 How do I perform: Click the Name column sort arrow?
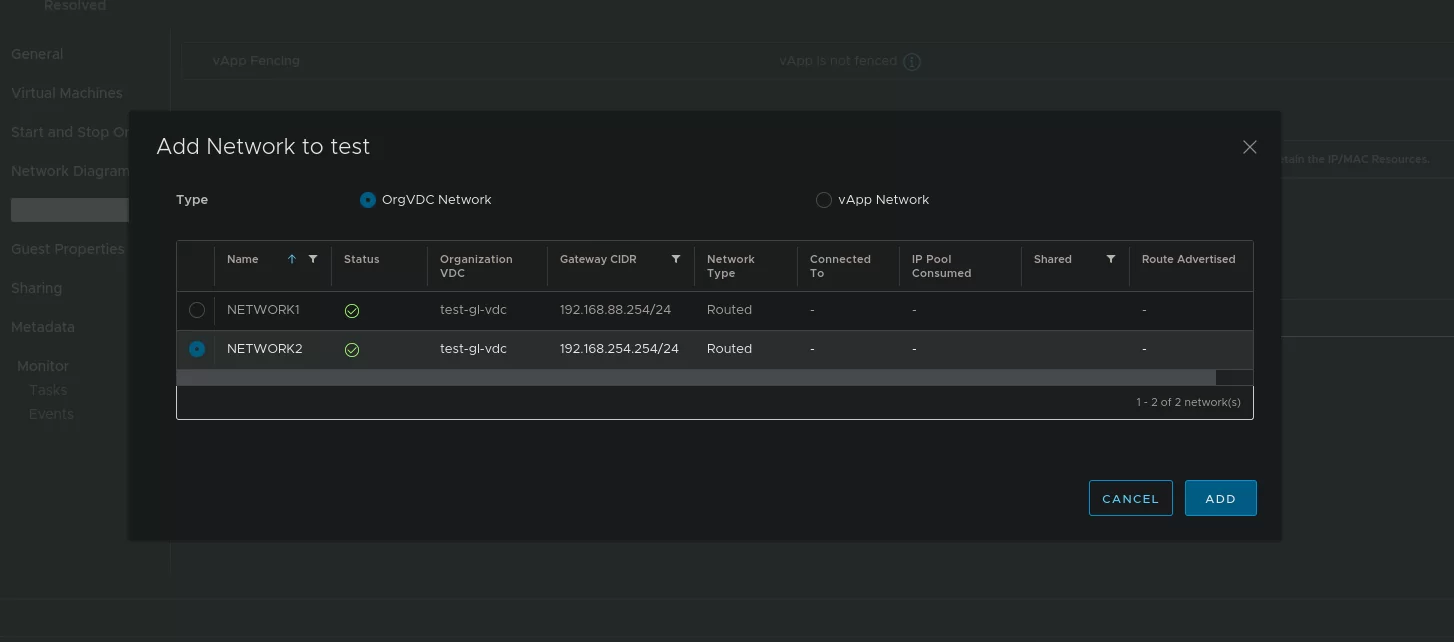tap(292, 259)
